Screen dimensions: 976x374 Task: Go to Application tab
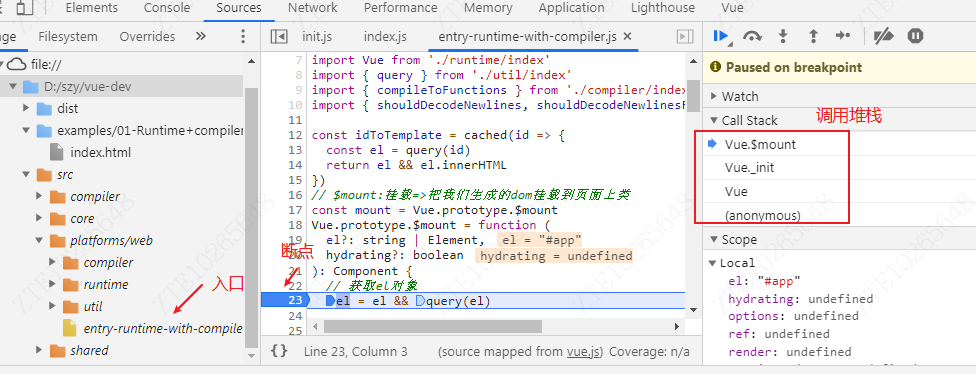coord(571,8)
